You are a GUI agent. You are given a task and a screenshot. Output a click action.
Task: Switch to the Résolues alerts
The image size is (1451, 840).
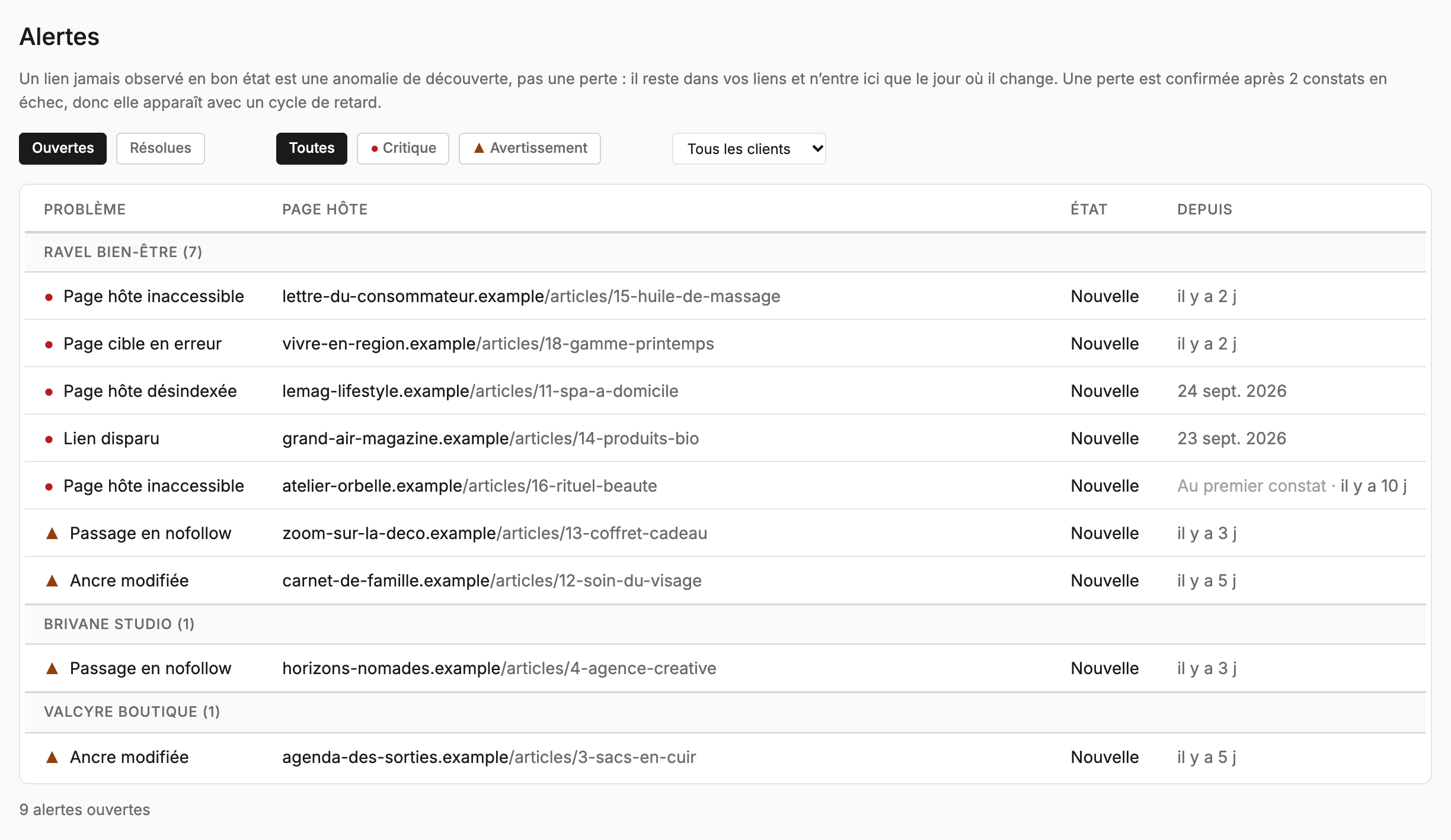(161, 148)
